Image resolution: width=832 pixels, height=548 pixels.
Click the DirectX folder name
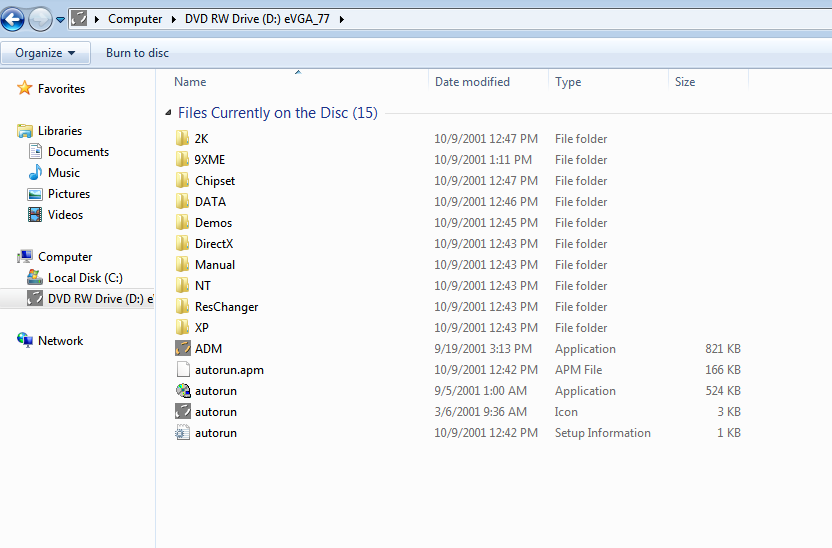(214, 243)
